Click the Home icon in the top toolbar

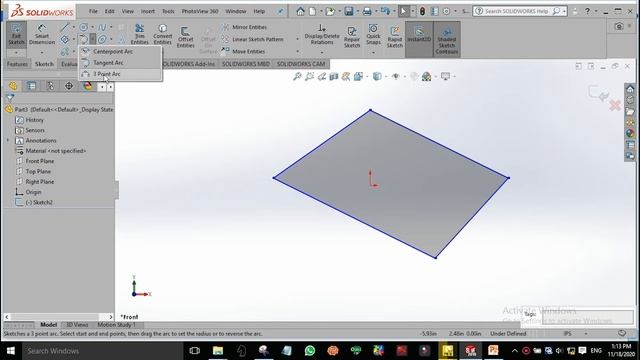300,11
